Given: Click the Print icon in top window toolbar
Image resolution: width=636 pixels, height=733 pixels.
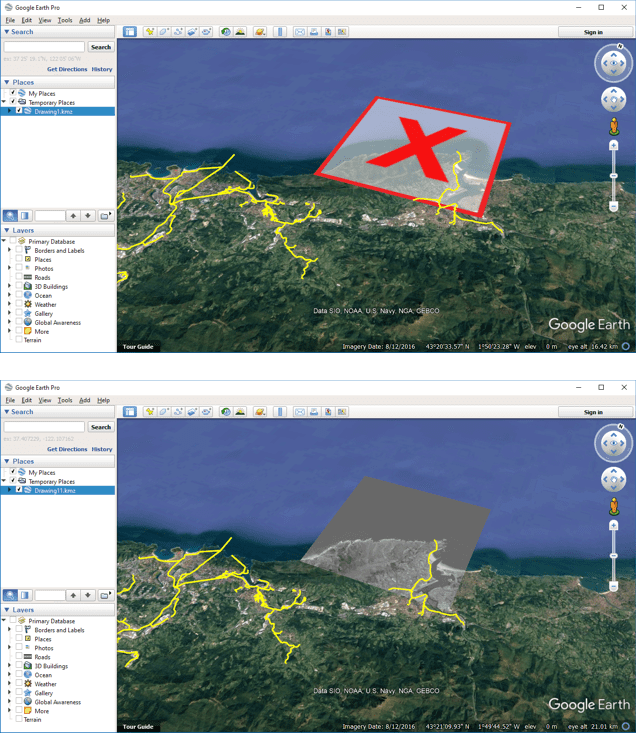Looking at the screenshot, I should pos(314,32).
